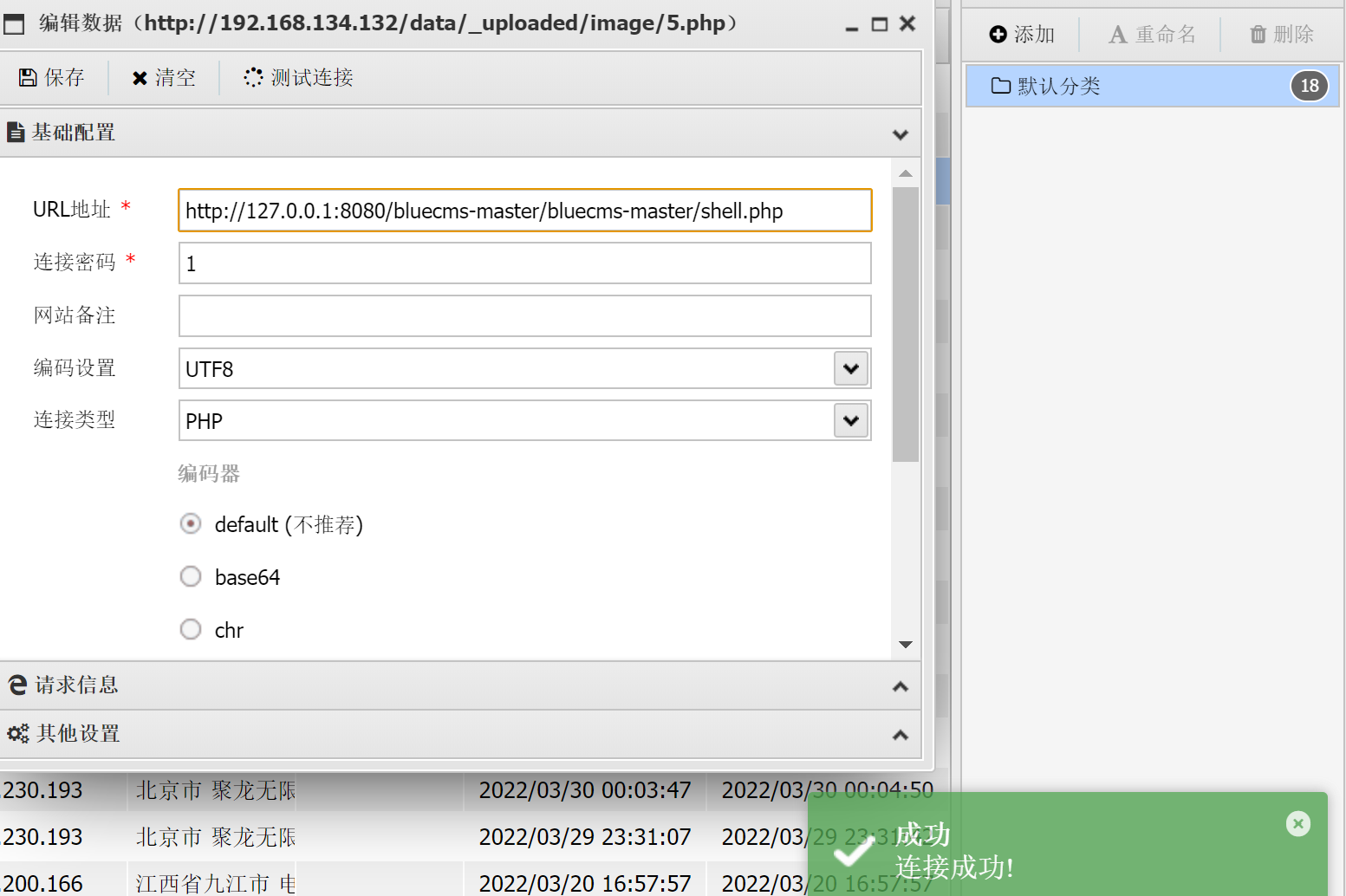Click the 其他设置 gears icon
This screenshot has height=896, width=1346.
pos(18,734)
